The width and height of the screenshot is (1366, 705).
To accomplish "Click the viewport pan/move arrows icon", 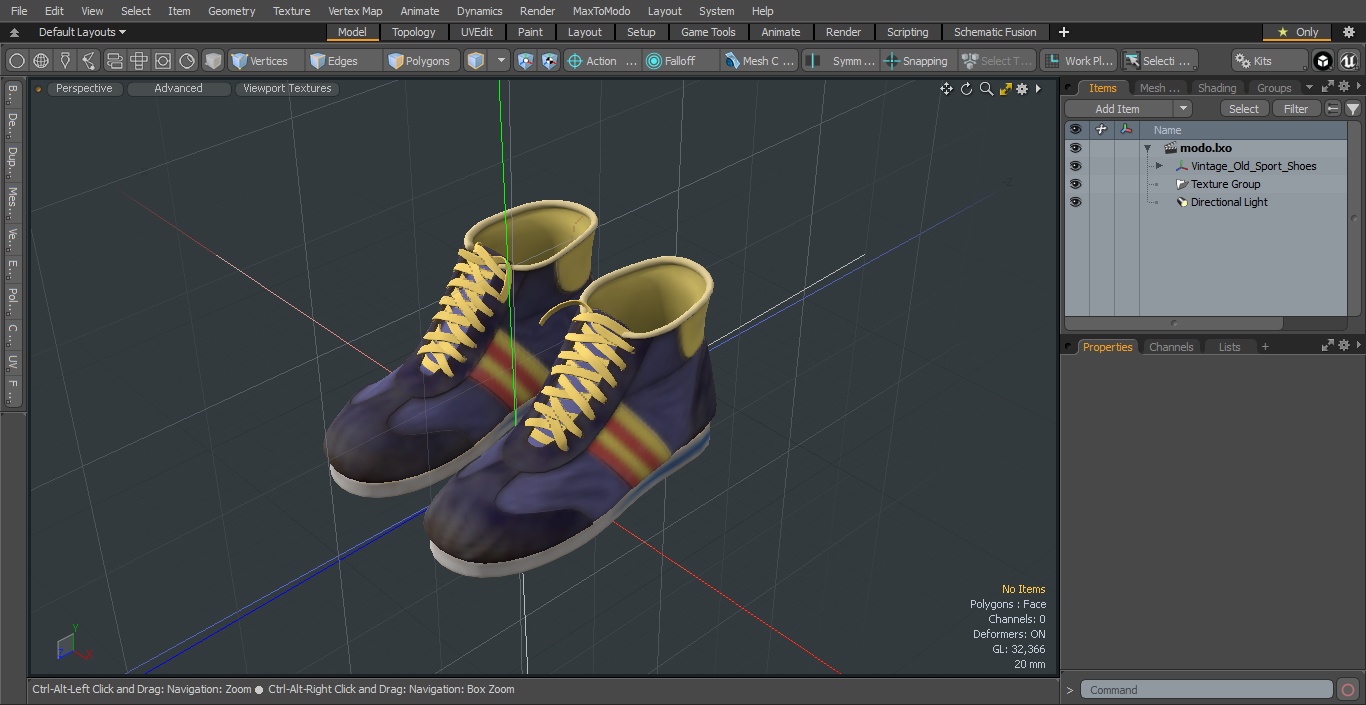I will point(946,89).
